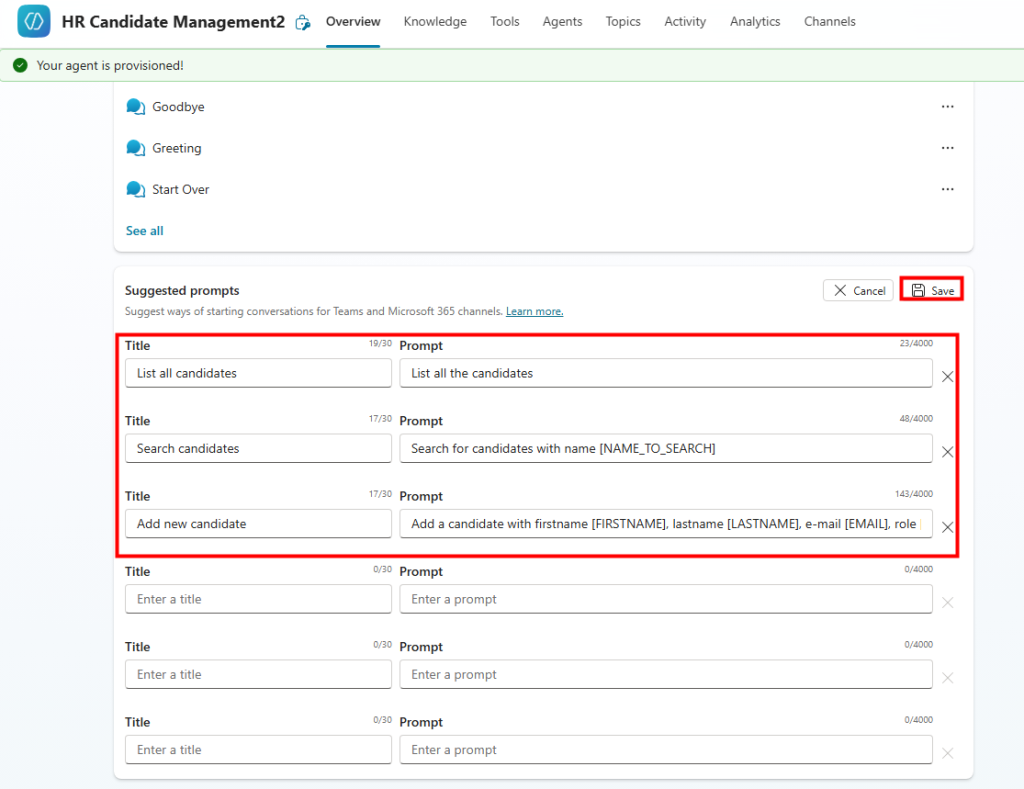Open the Analytics tab
This screenshot has width=1024, height=789.
[x=755, y=22]
